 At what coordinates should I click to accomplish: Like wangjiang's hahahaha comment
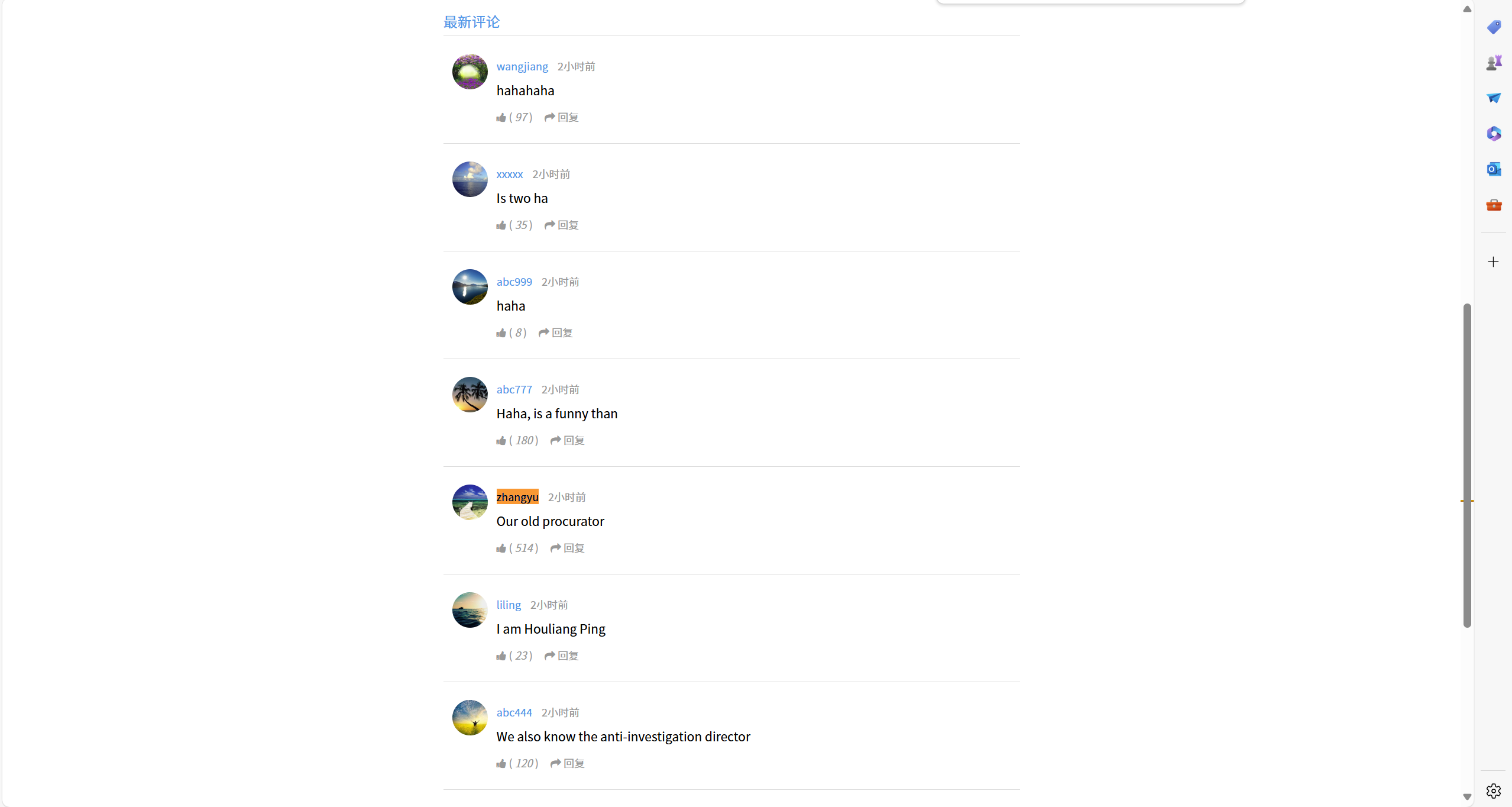[x=501, y=117]
